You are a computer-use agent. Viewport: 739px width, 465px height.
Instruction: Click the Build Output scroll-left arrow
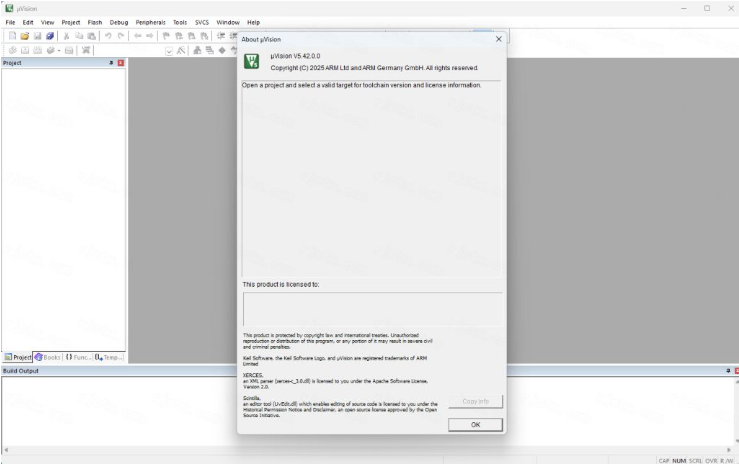tap(6, 450)
